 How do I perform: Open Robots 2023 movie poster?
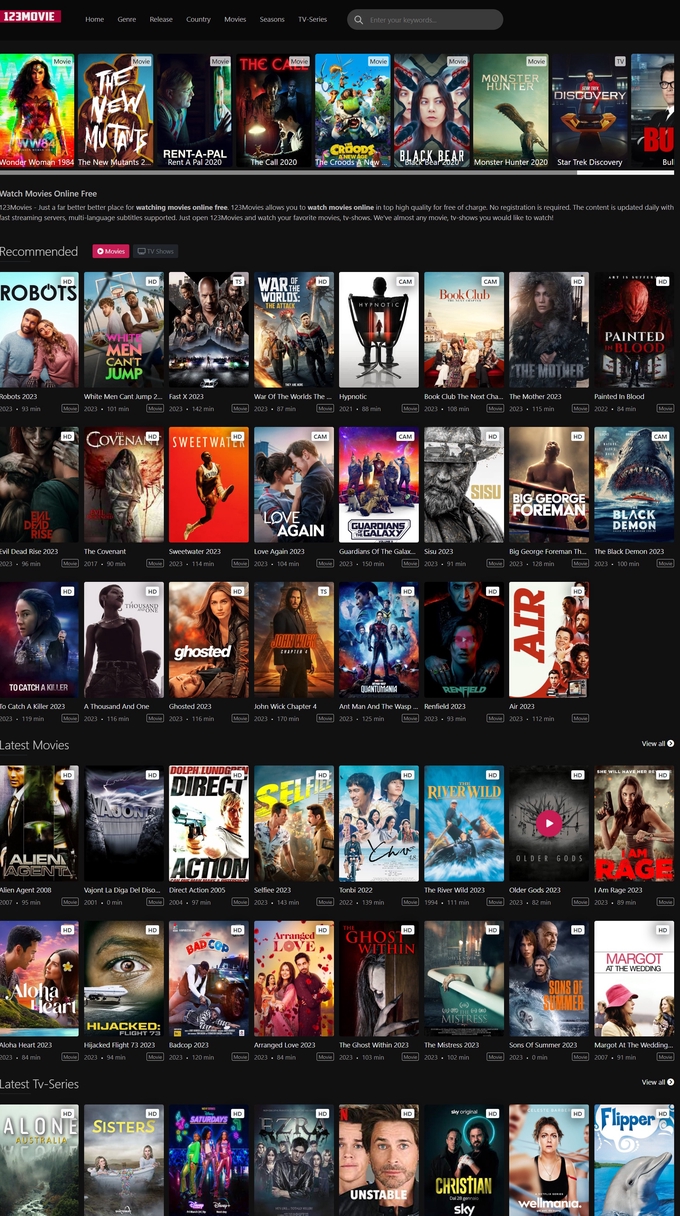(39, 330)
